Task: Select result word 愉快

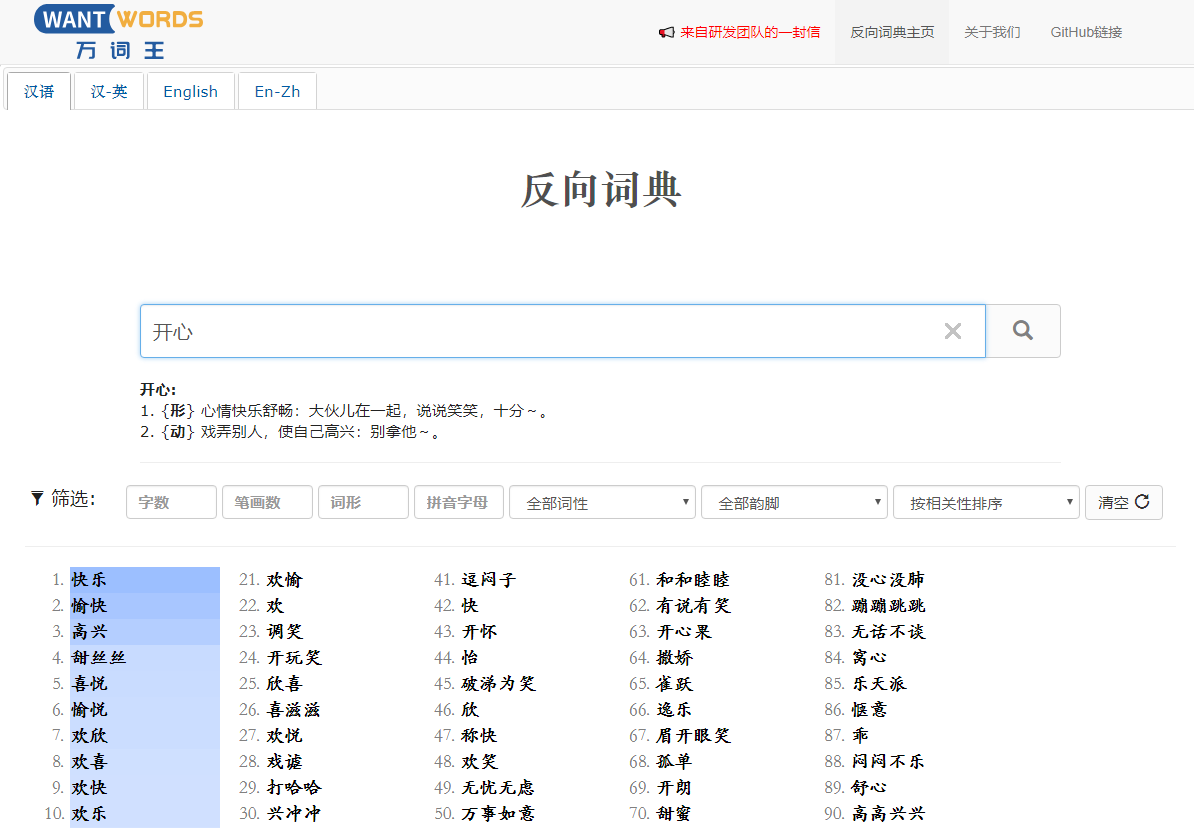Action: (89, 606)
